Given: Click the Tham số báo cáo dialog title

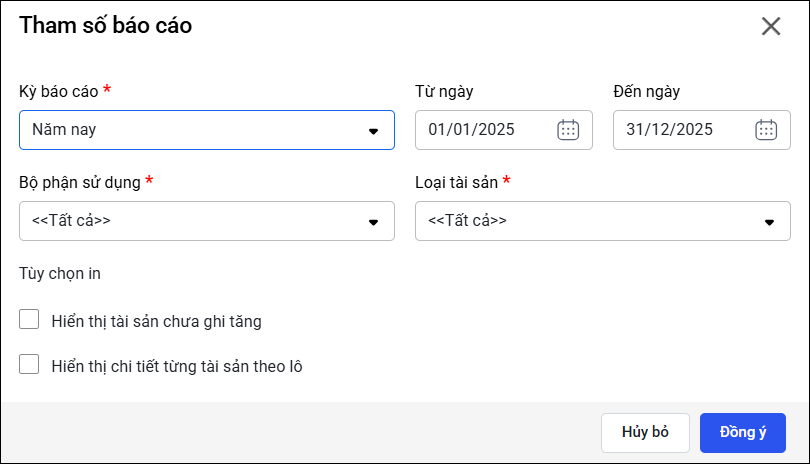Looking at the screenshot, I should point(105,26).
